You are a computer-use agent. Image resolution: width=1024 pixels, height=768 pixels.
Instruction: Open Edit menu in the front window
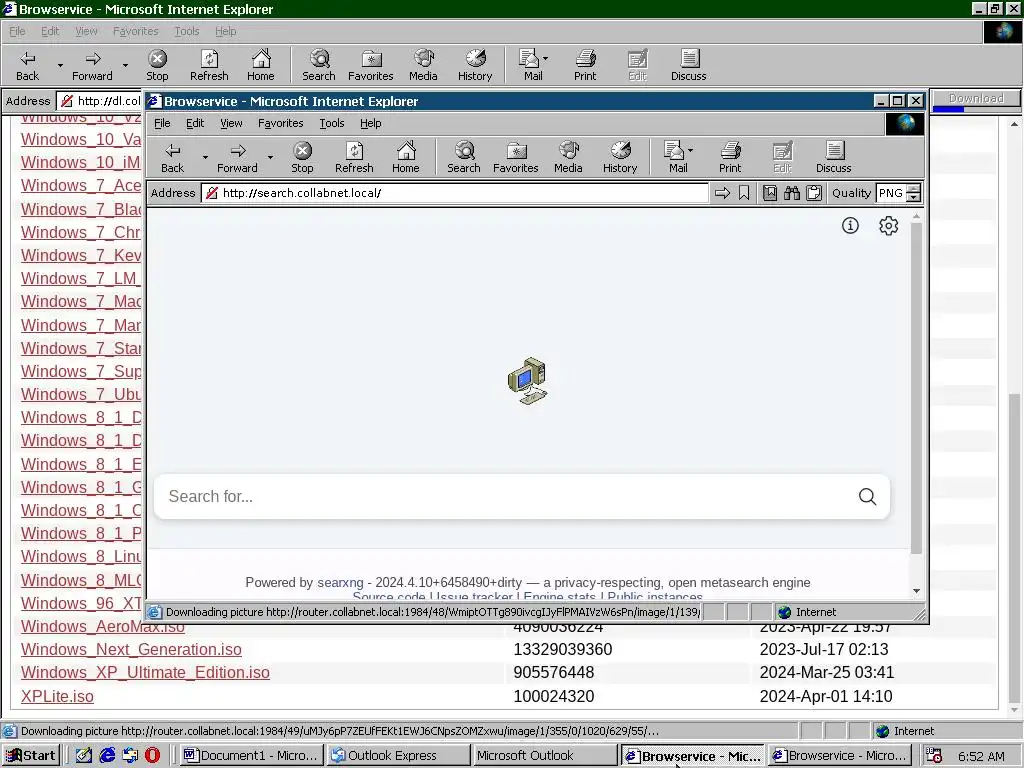point(195,123)
